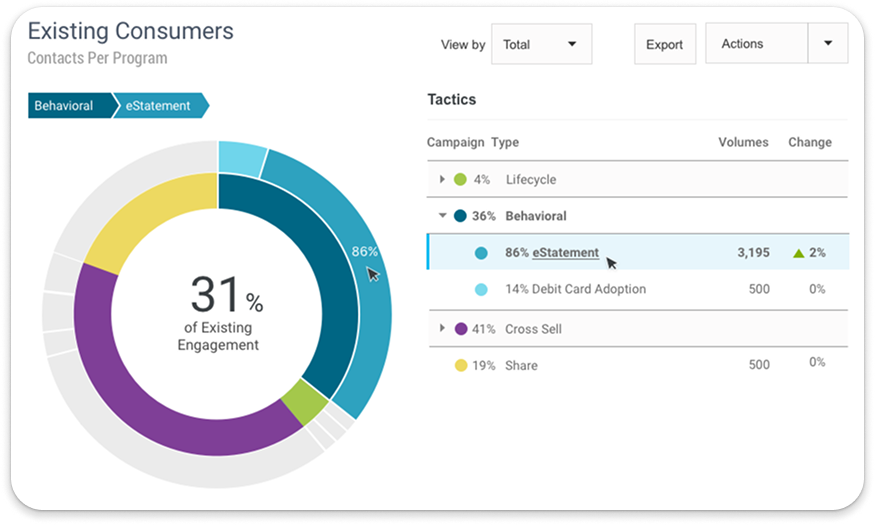The height and width of the screenshot is (525, 875).
Task: Click the dark teal Behavioral color dot
Action: click(460, 216)
